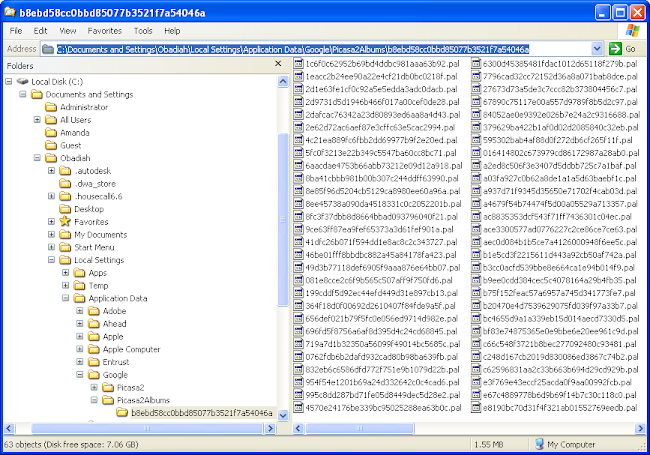650x455 pixels.
Task: Click the file icon of 1eacc2b24ee90a22e4cf21db0bc0218f.pal
Action: point(298,76)
